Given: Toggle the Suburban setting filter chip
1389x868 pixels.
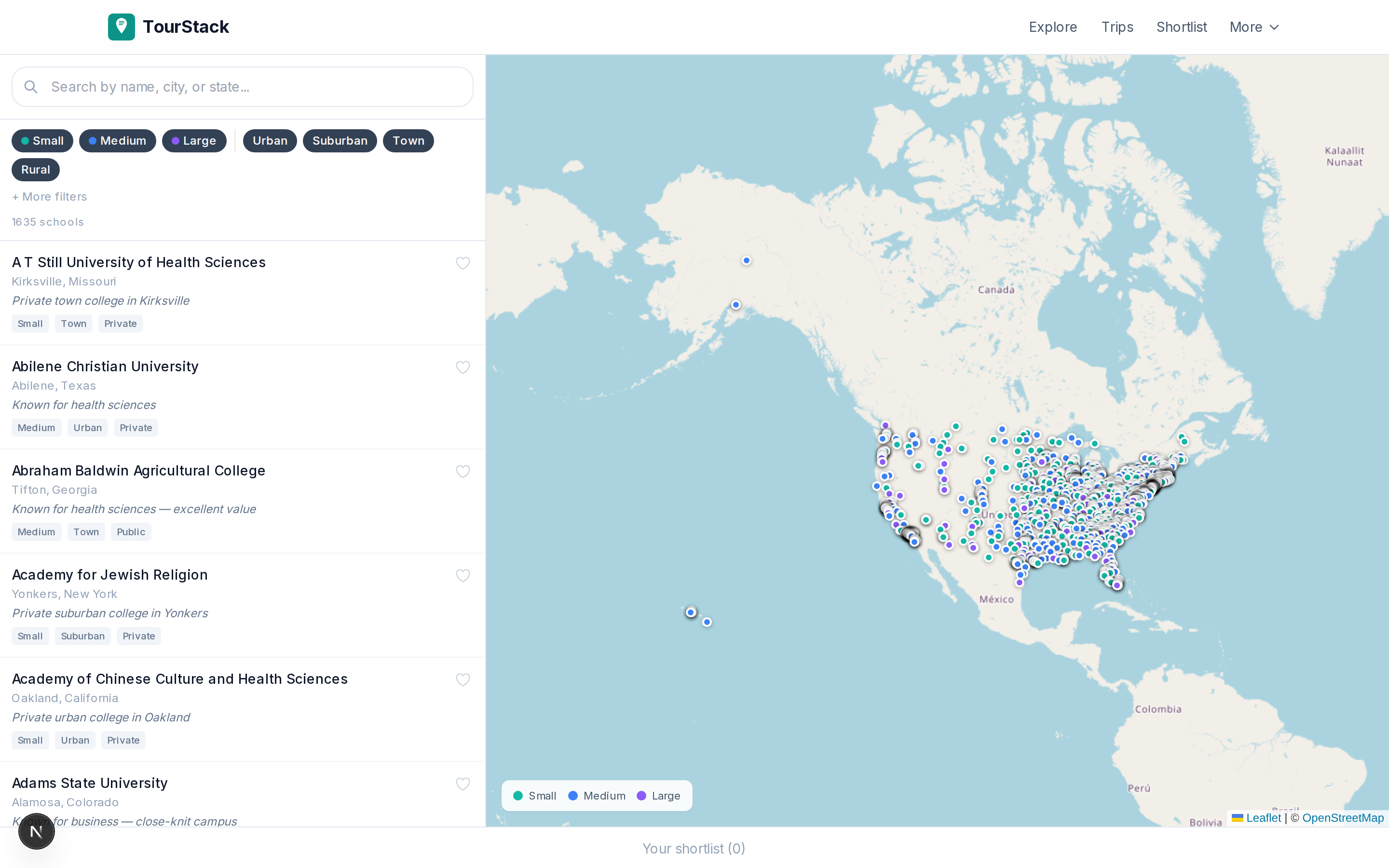Looking at the screenshot, I should point(340,141).
